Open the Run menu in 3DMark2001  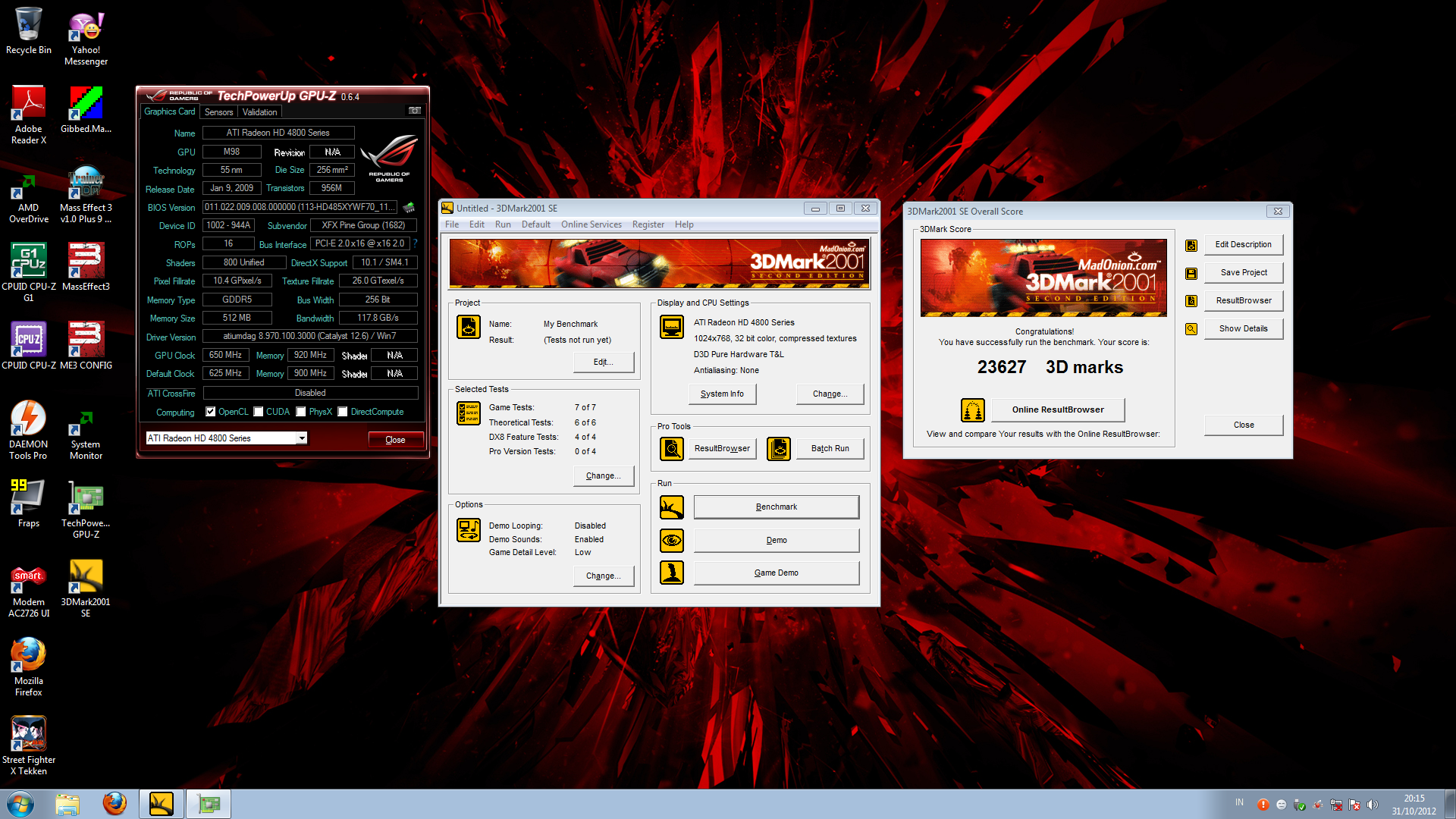pos(503,224)
